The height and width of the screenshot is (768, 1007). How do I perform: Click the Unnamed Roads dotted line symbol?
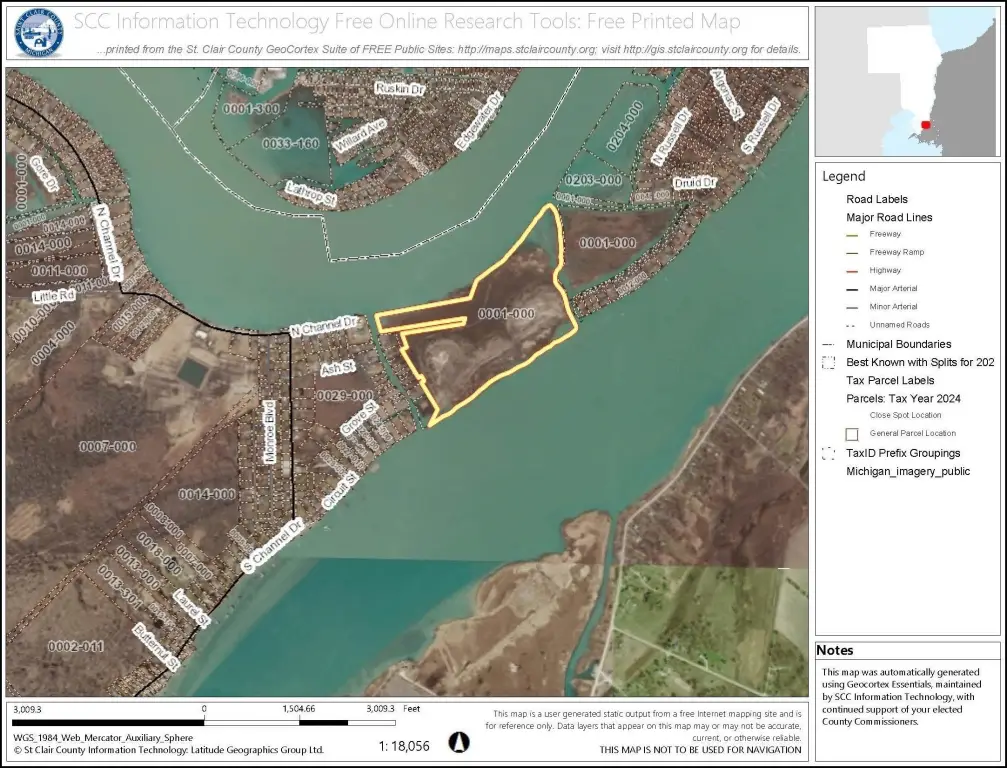(x=852, y=325)
